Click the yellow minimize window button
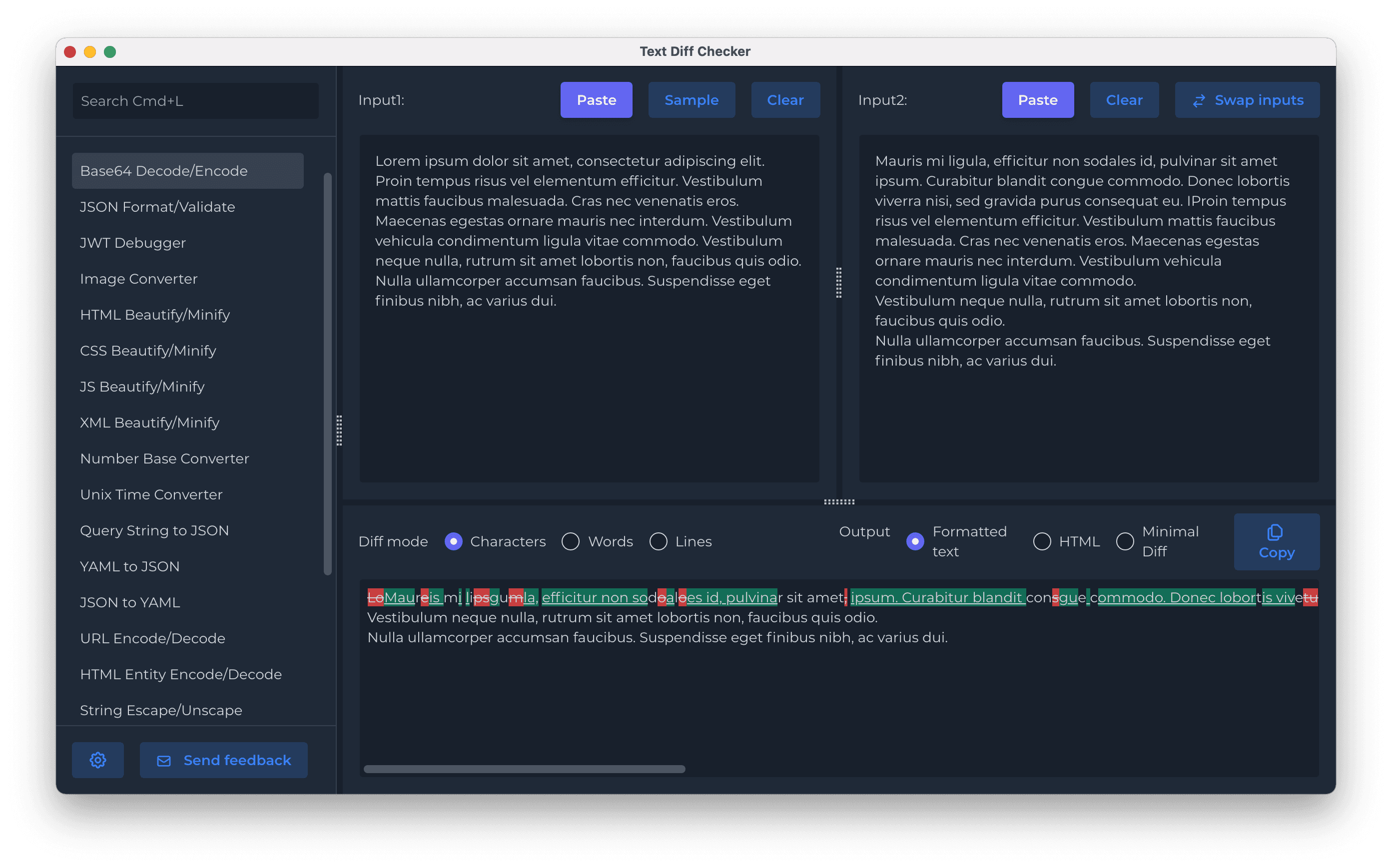1392x868 pixels. pos(89,52)
